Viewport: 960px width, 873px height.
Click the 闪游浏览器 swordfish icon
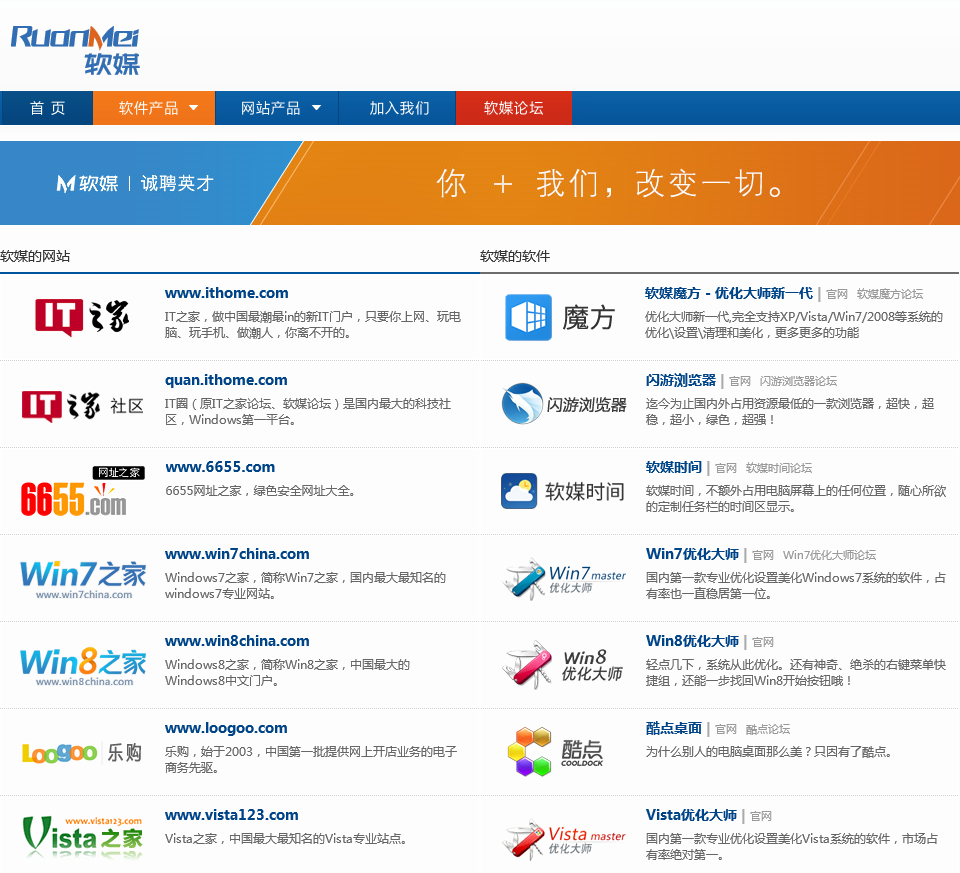[x=522, y=403]
